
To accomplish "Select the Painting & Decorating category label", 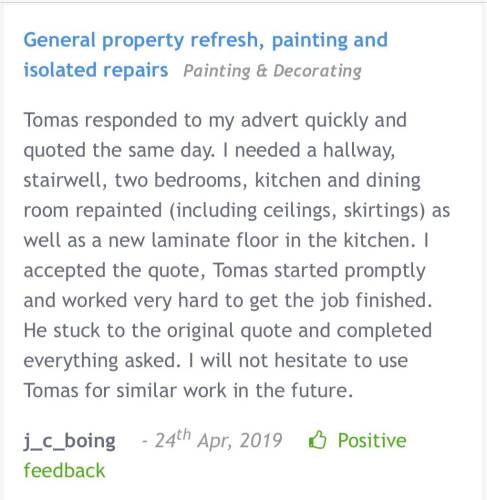I will click(272, 71).
